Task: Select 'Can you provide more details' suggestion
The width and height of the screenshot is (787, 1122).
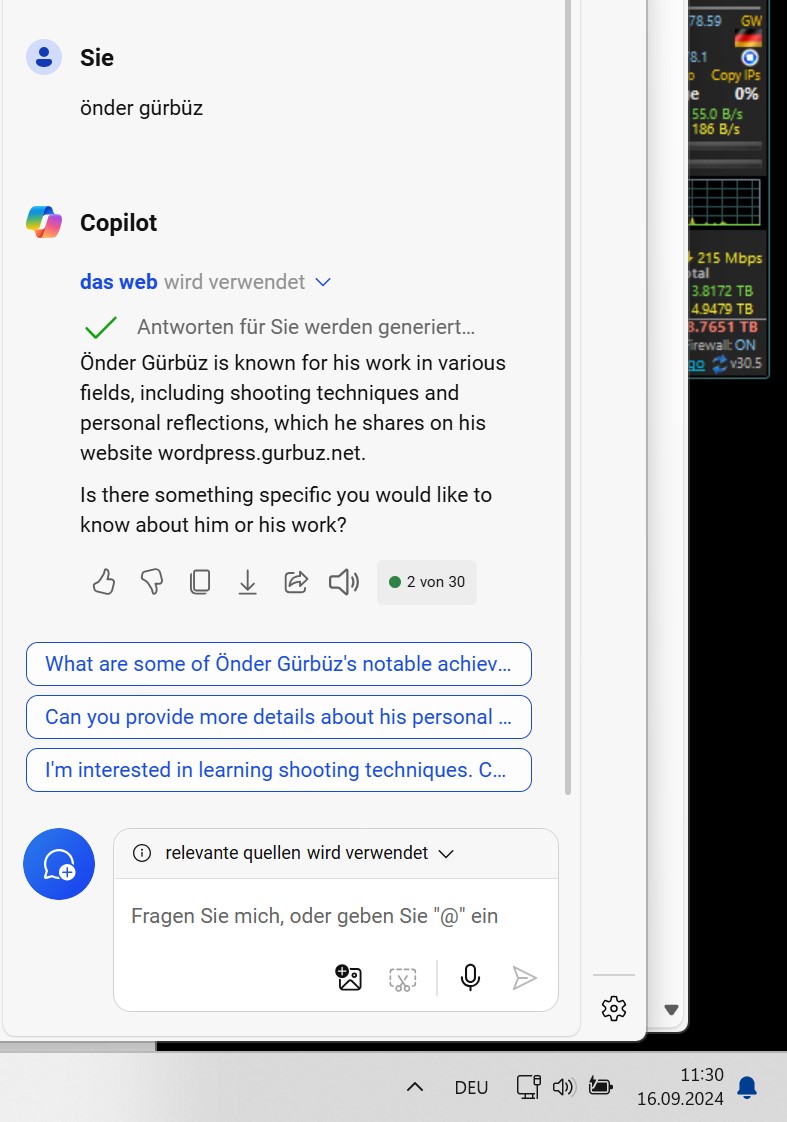Action: coord(279,717)
